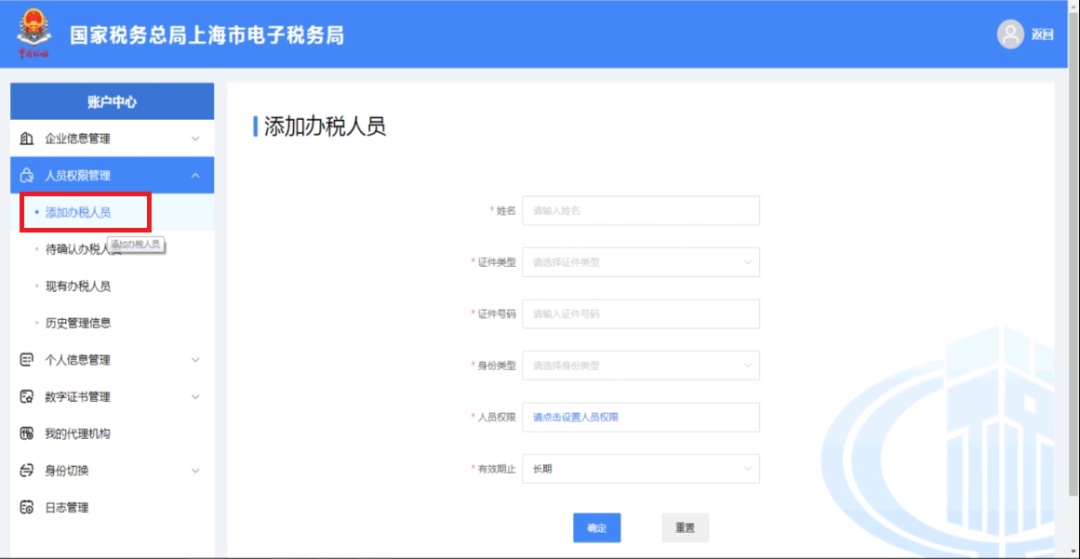The height and width of the screenshot is (559, 1080).
Task: Click the 我的代理机构 icon
Action: 27,434
